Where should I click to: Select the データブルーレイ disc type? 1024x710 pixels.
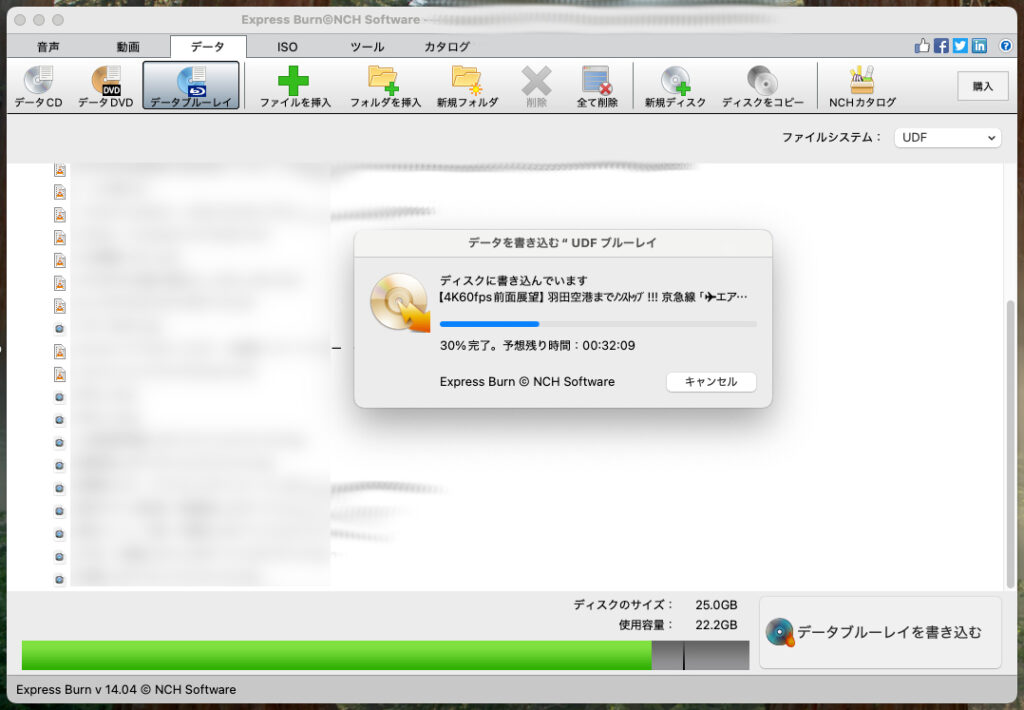pos(191,86)
